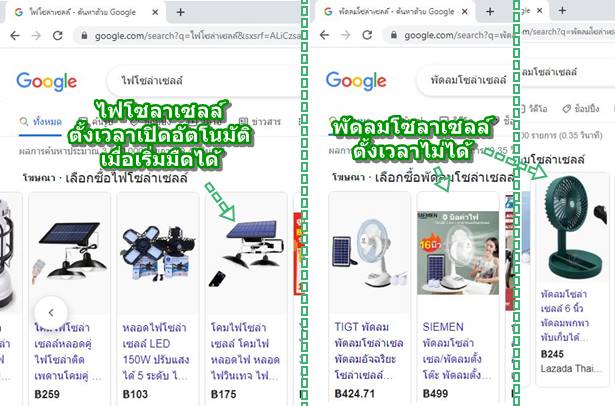The image size is (615, 406).
Task: Close the พัดลมโซล่าเซลล์ search tab
Action: tap(465, 12)
